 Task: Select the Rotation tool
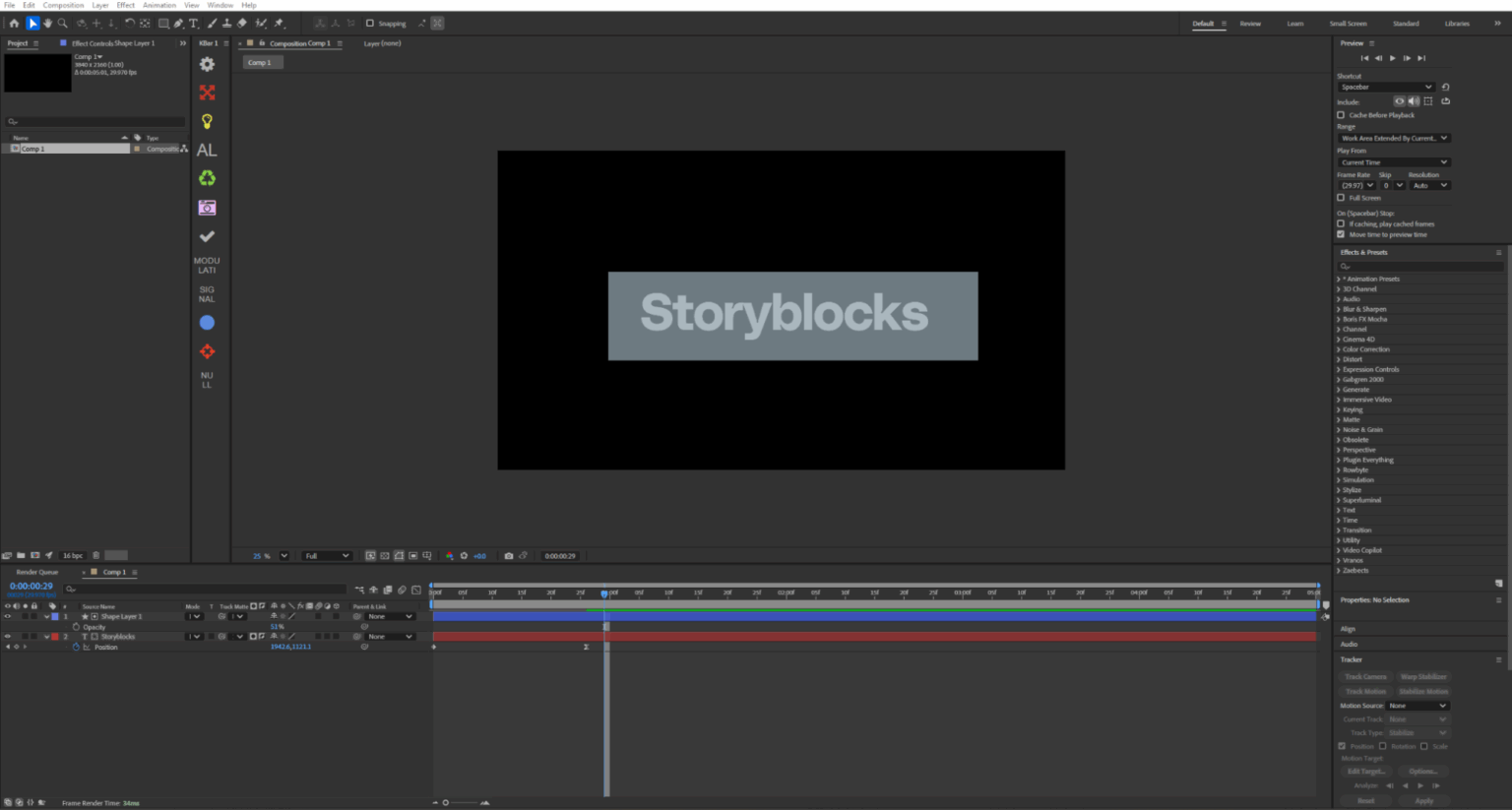pos(129,23)
